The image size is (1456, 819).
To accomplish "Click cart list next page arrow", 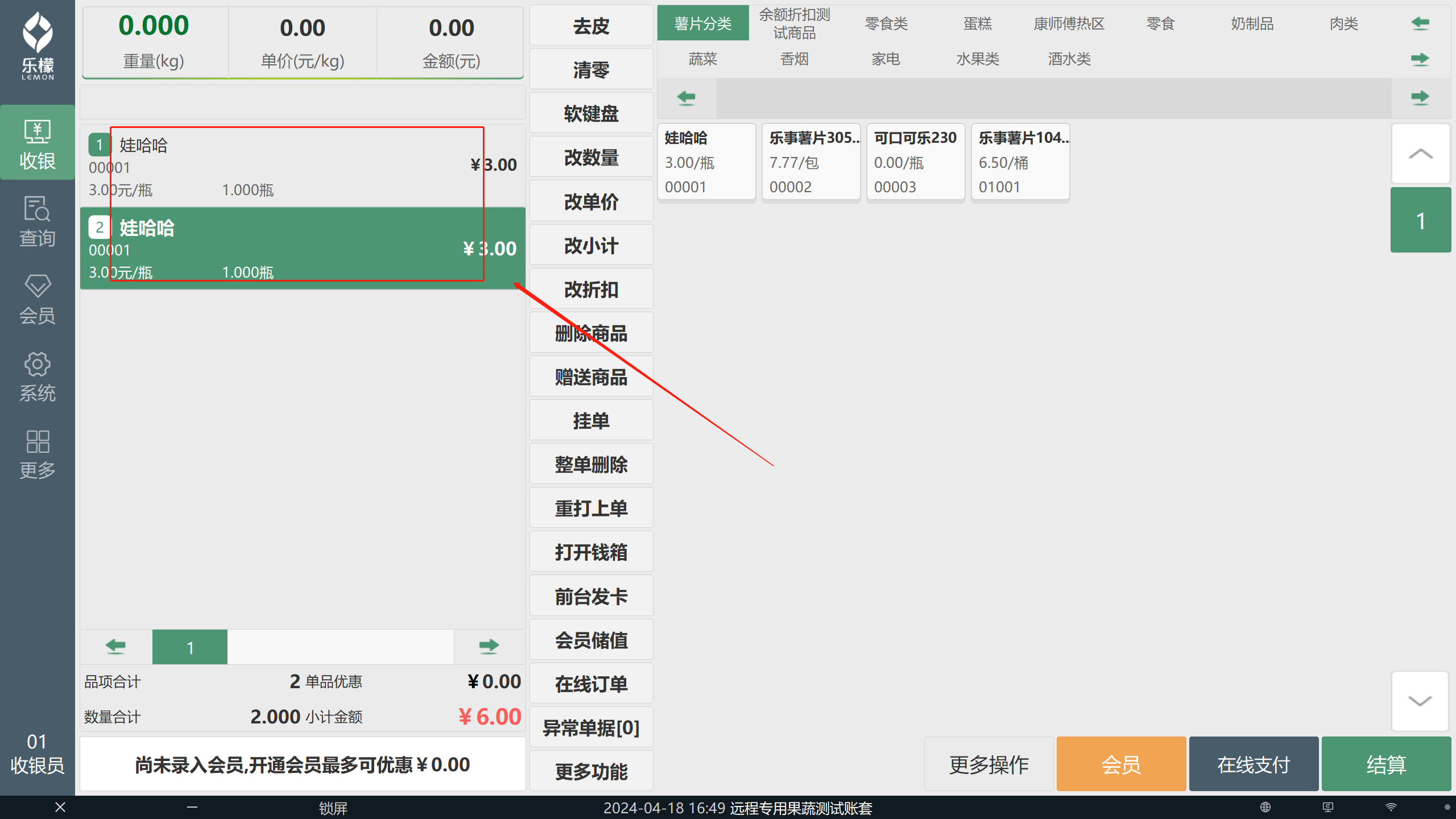I will [x=489, y=646].
